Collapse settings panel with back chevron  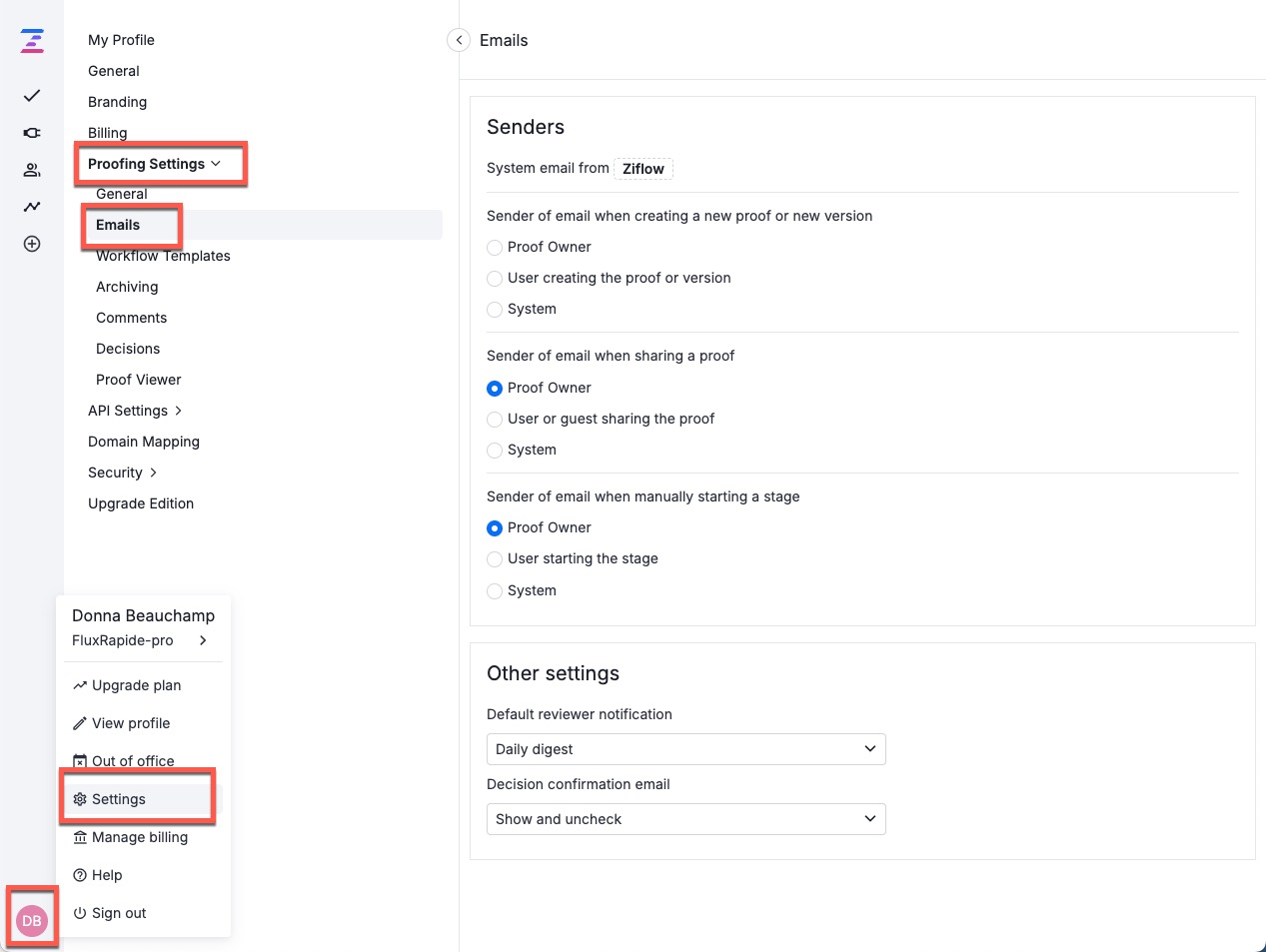pos(459,40)
